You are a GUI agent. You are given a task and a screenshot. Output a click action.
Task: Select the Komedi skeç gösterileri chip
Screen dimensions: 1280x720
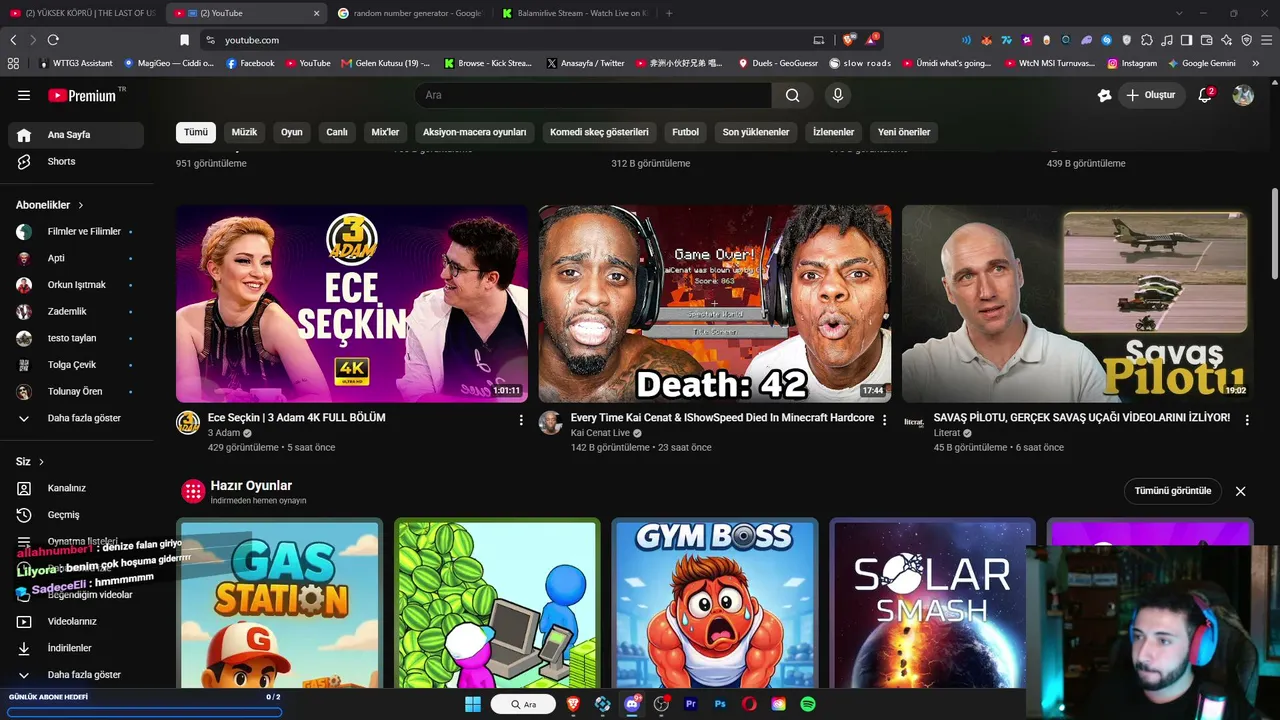599,132
